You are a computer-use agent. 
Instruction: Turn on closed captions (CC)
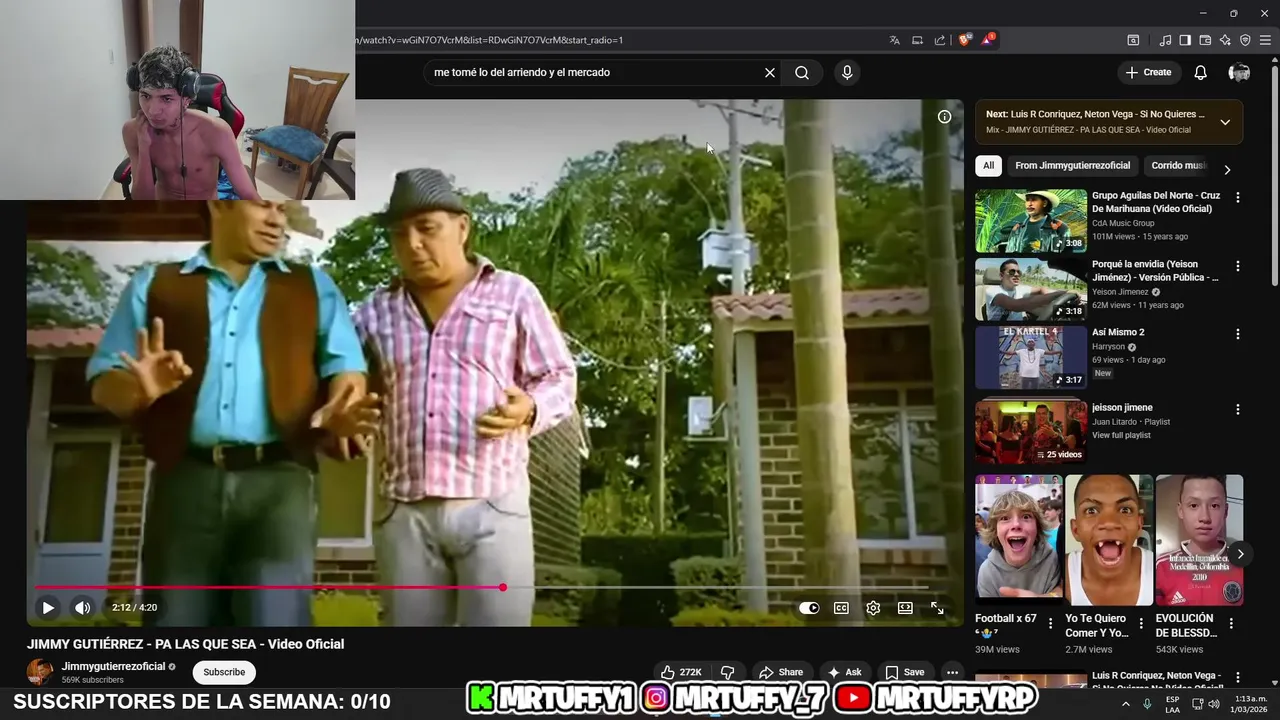(842, 608)
